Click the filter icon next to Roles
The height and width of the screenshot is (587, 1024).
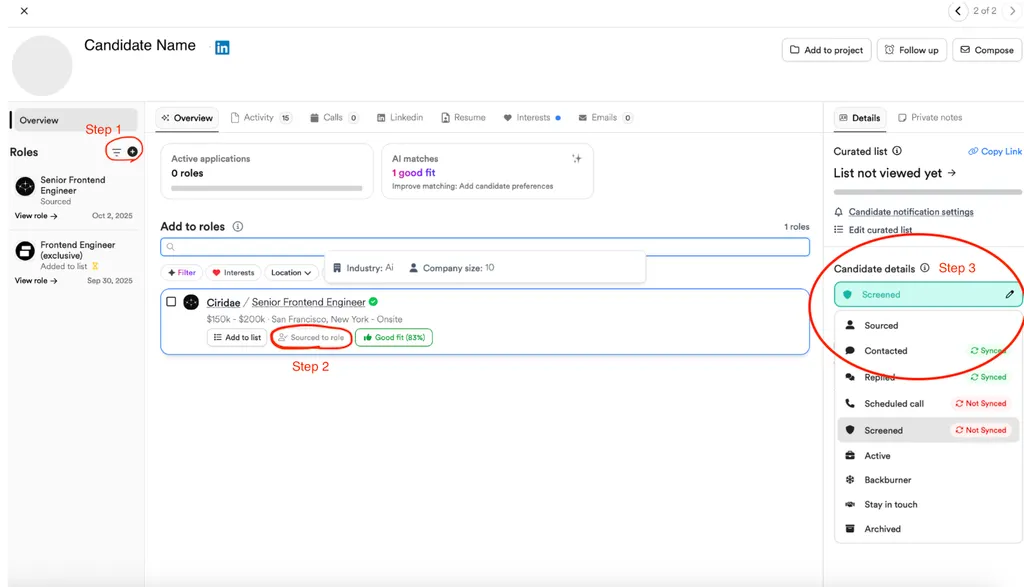tap(116, 151)
